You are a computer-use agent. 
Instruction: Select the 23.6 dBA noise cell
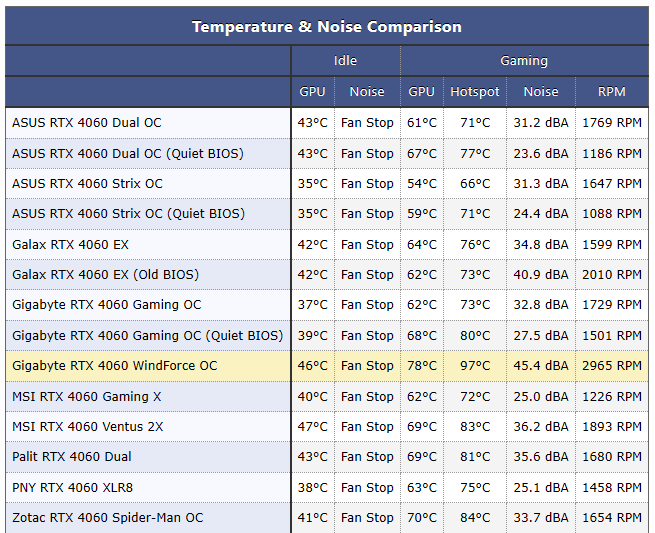[541, 154]
